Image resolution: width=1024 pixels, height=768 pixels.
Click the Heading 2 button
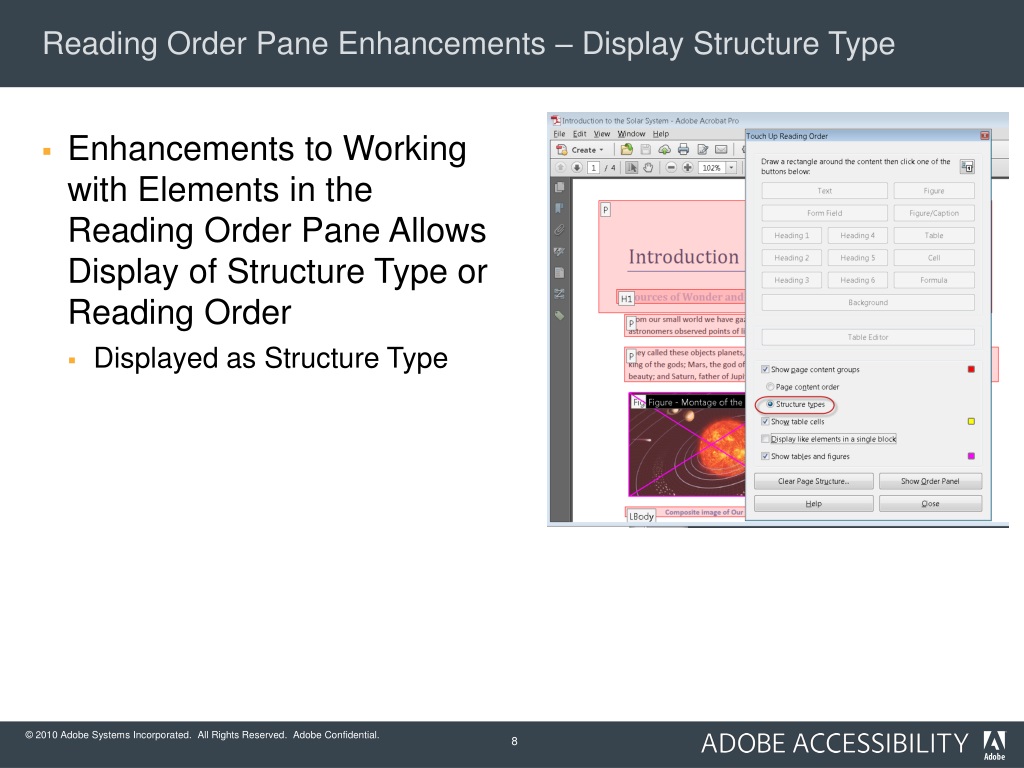(792, 258)
